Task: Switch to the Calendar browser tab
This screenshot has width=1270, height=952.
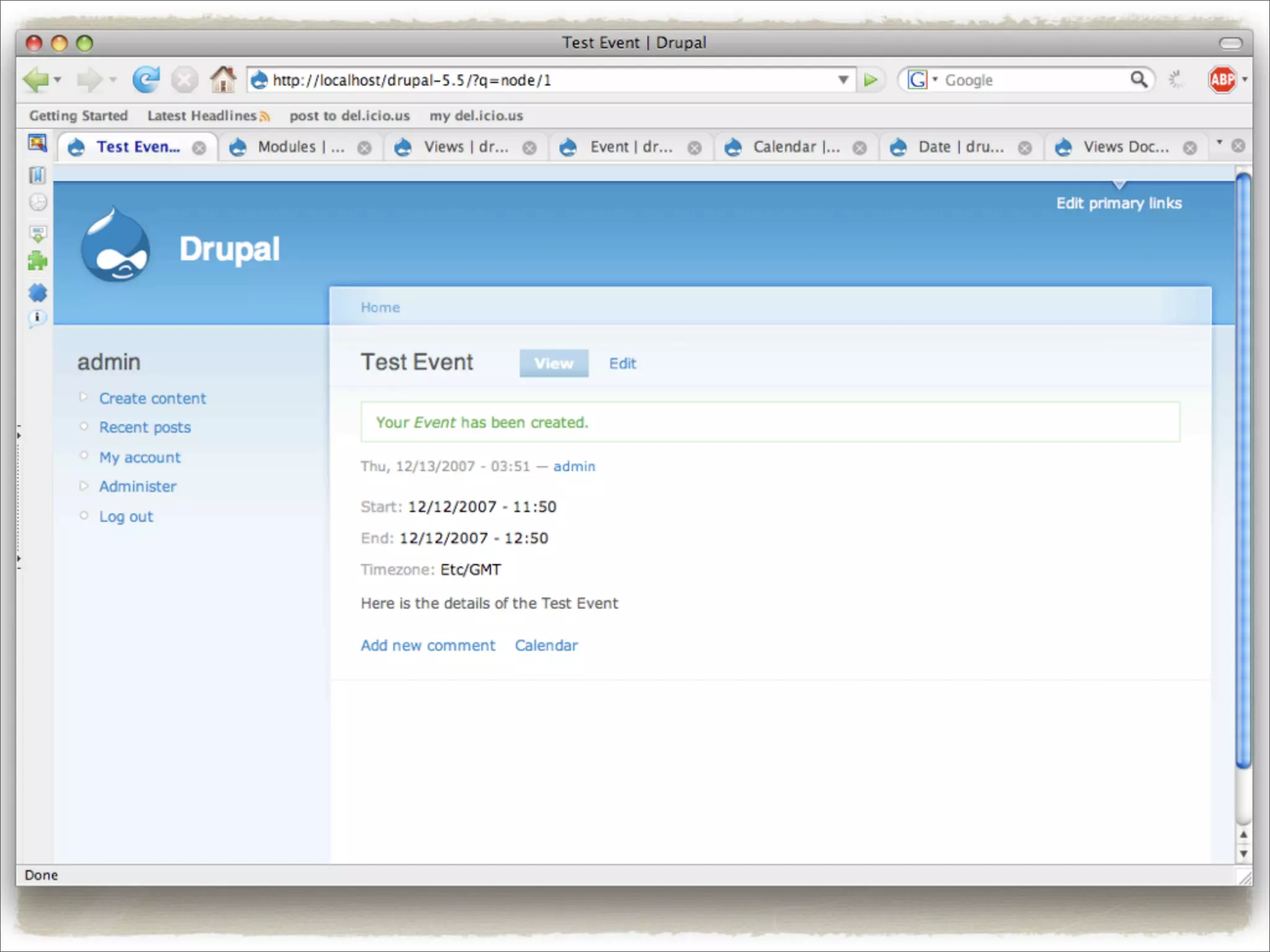Action: (x=796, y=148)
